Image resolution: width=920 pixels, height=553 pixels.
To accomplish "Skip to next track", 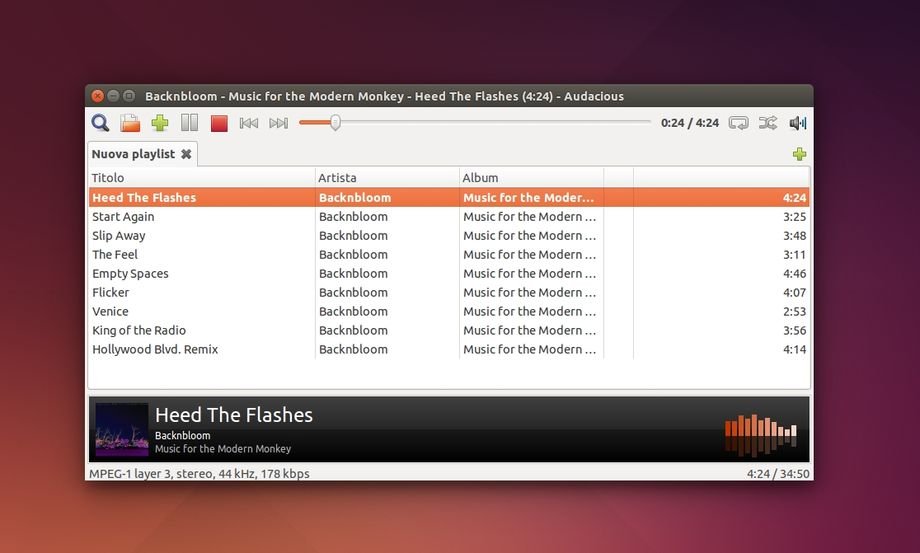I will 279,123.
